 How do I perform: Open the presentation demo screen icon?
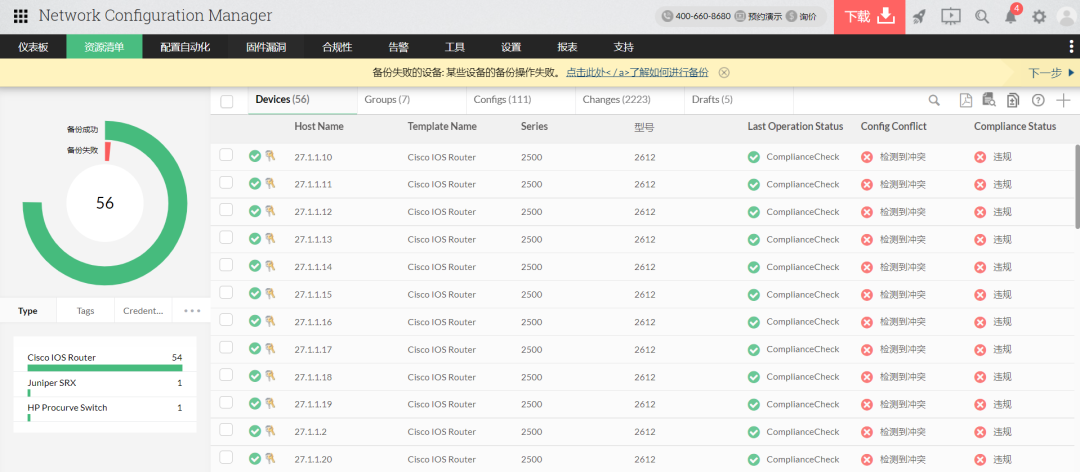[951, 16]
